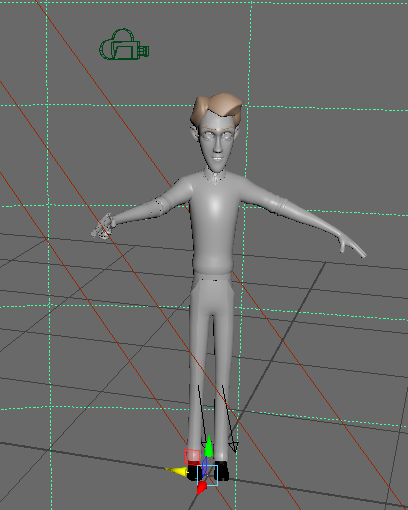Select the hand on the screen-left side

103,226
